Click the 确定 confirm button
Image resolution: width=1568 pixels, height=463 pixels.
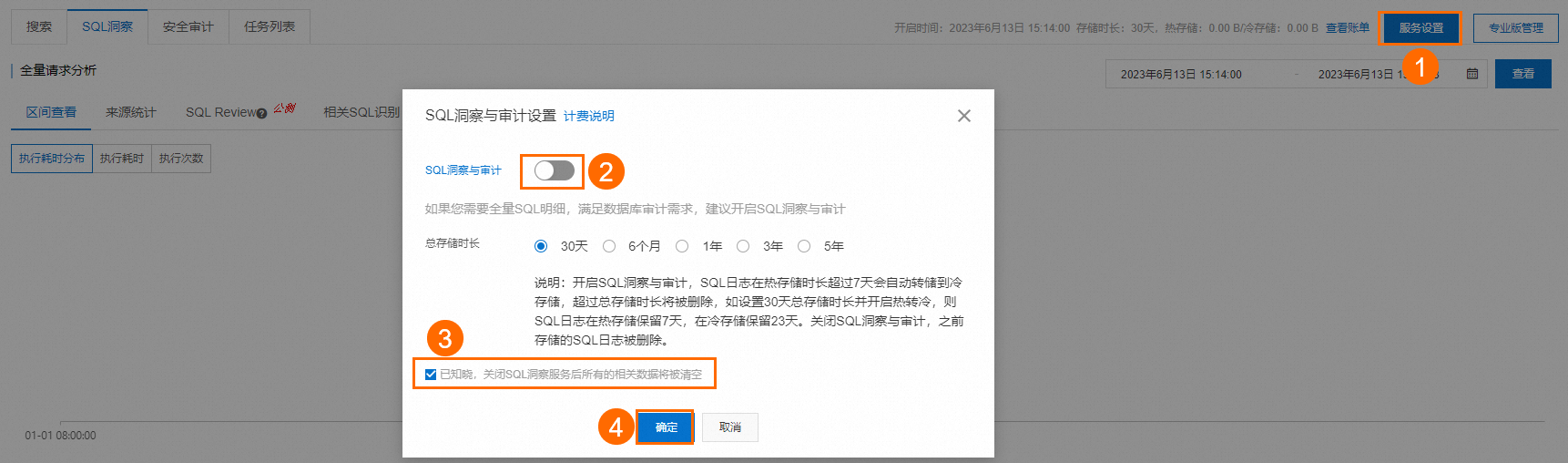tap(666, 427)
